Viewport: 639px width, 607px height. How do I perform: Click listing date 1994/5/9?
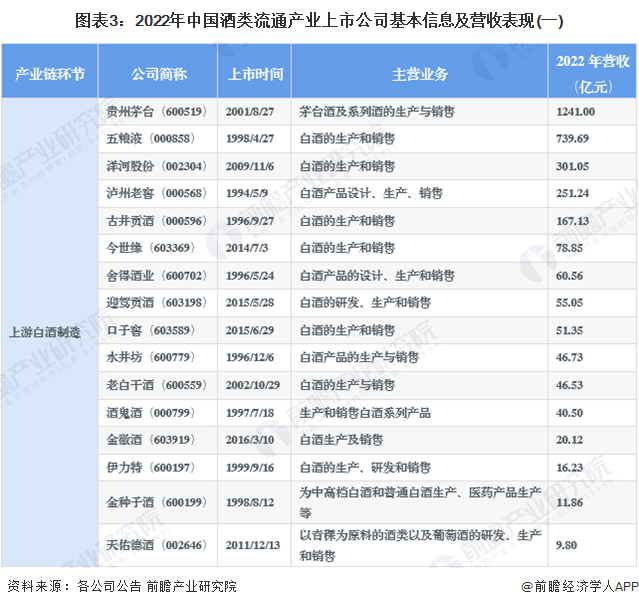[247, 193]
